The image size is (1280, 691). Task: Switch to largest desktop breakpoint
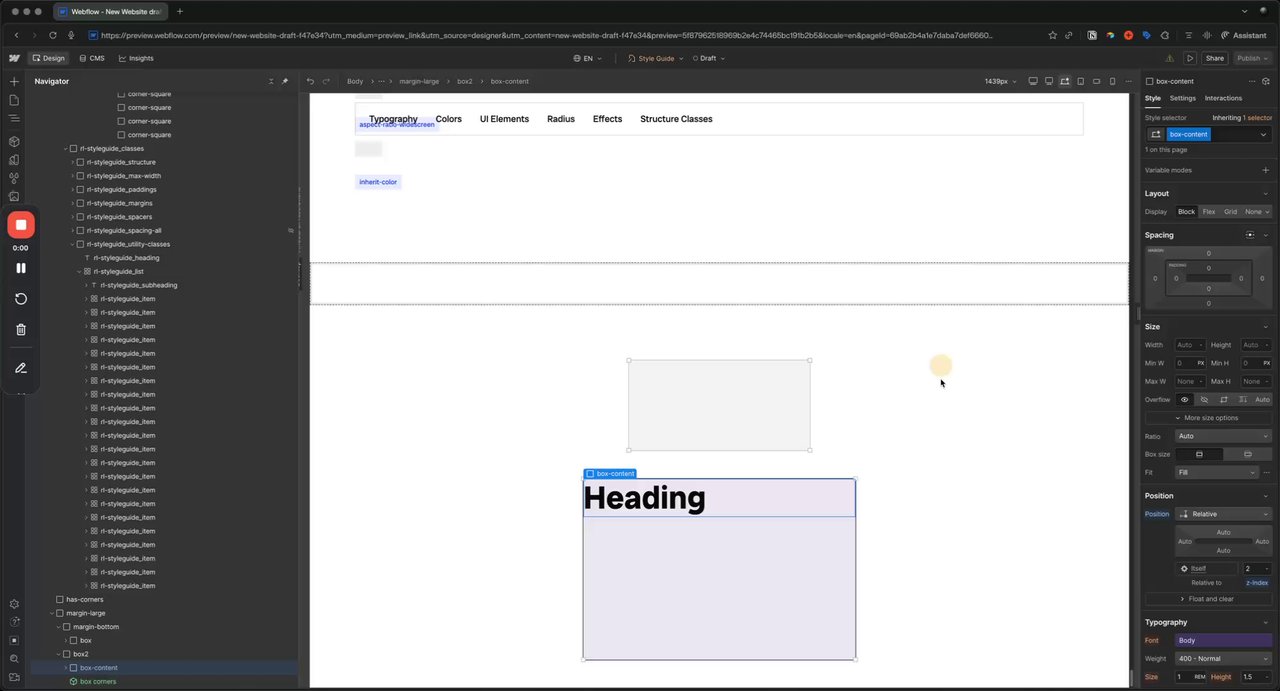tap(1033, 81)
